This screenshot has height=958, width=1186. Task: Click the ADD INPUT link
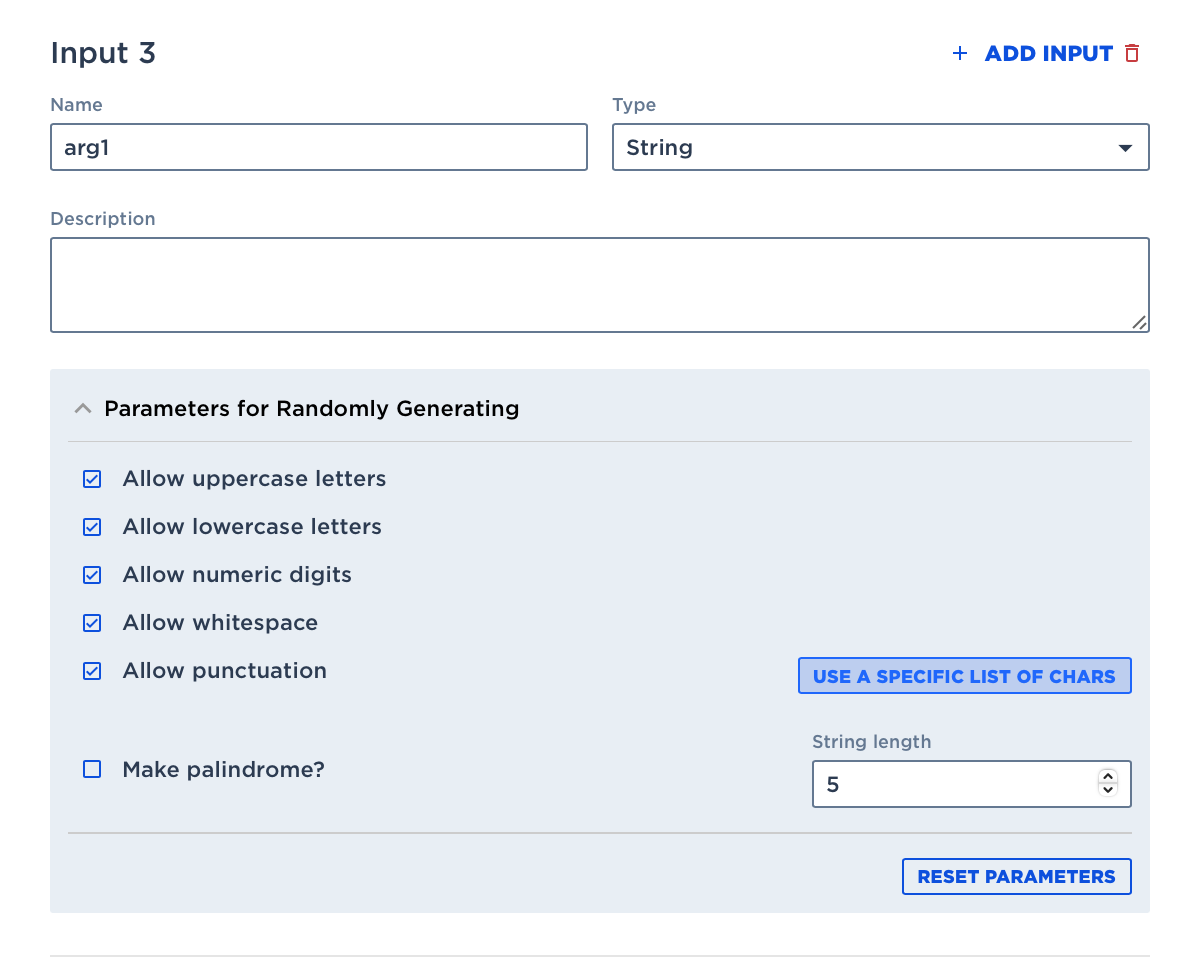coord(1048,54)
